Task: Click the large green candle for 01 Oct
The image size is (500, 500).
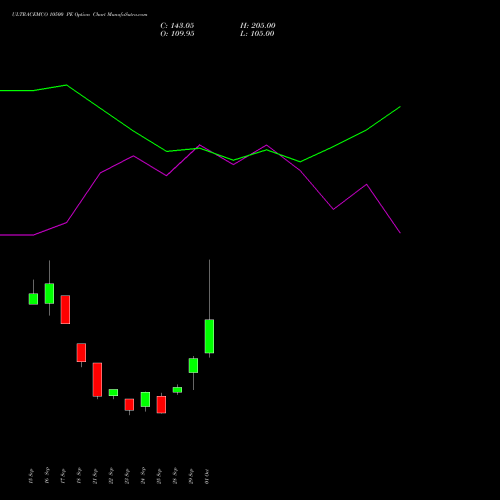Action: click(x=209, y=336)
